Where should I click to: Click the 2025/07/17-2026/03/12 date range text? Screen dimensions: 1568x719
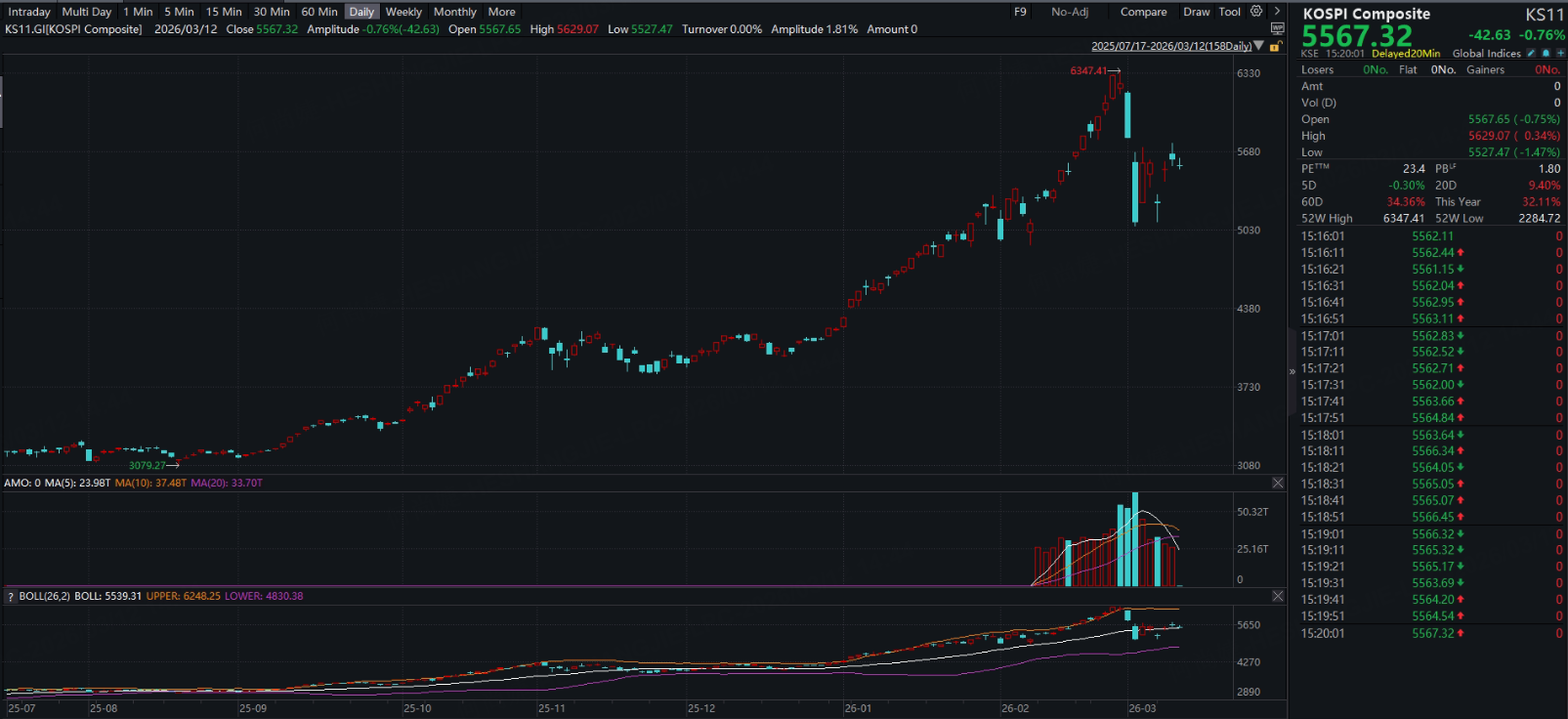click(x=1170, y=46)
